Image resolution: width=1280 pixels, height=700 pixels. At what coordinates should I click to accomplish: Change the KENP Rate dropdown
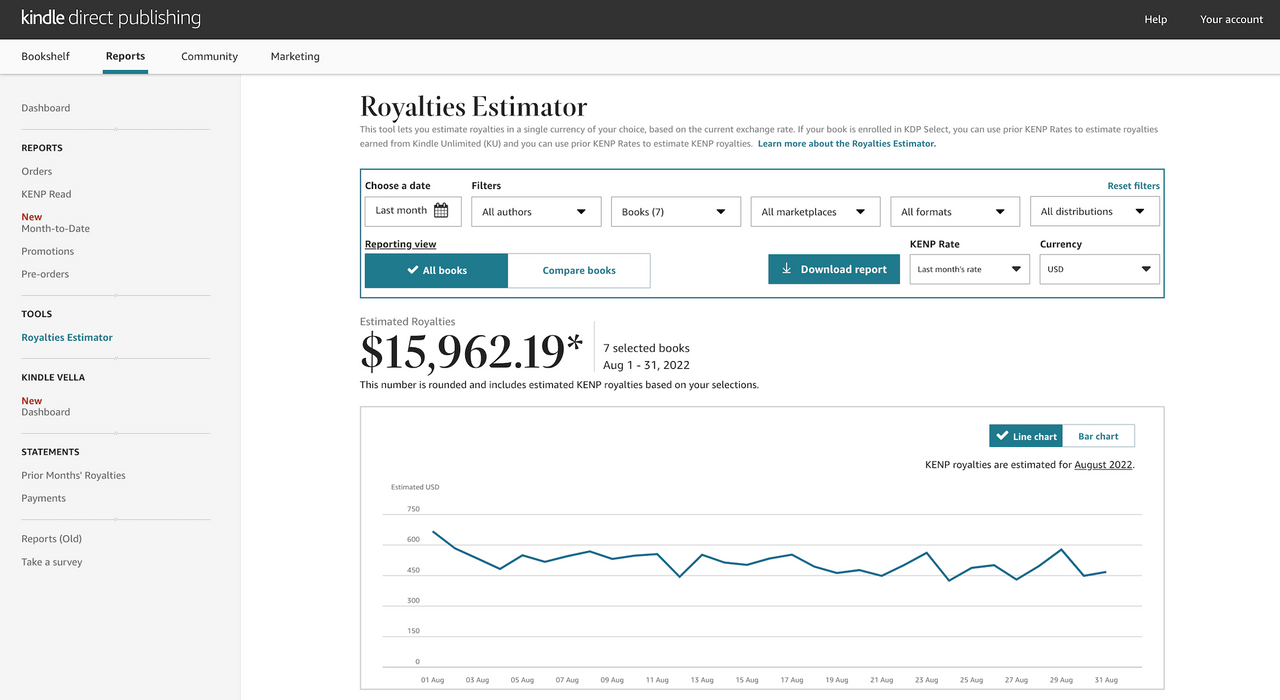tap(969, 269)
